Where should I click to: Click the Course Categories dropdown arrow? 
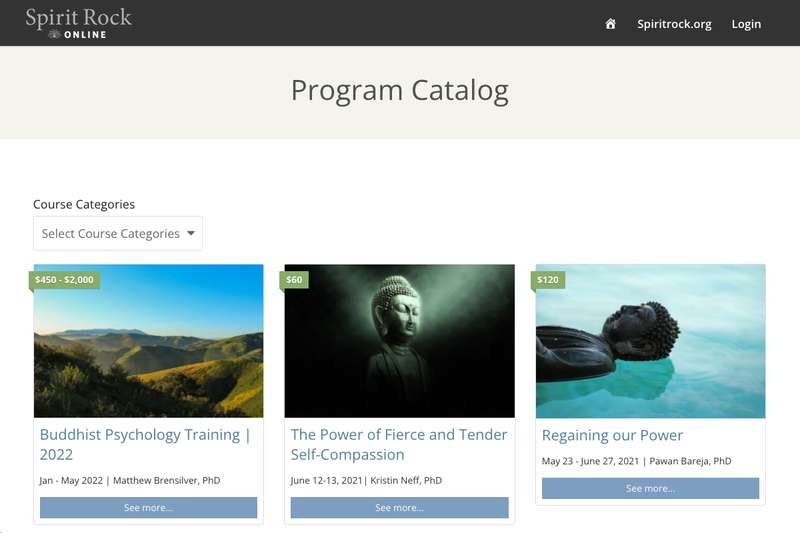(191, 233)
